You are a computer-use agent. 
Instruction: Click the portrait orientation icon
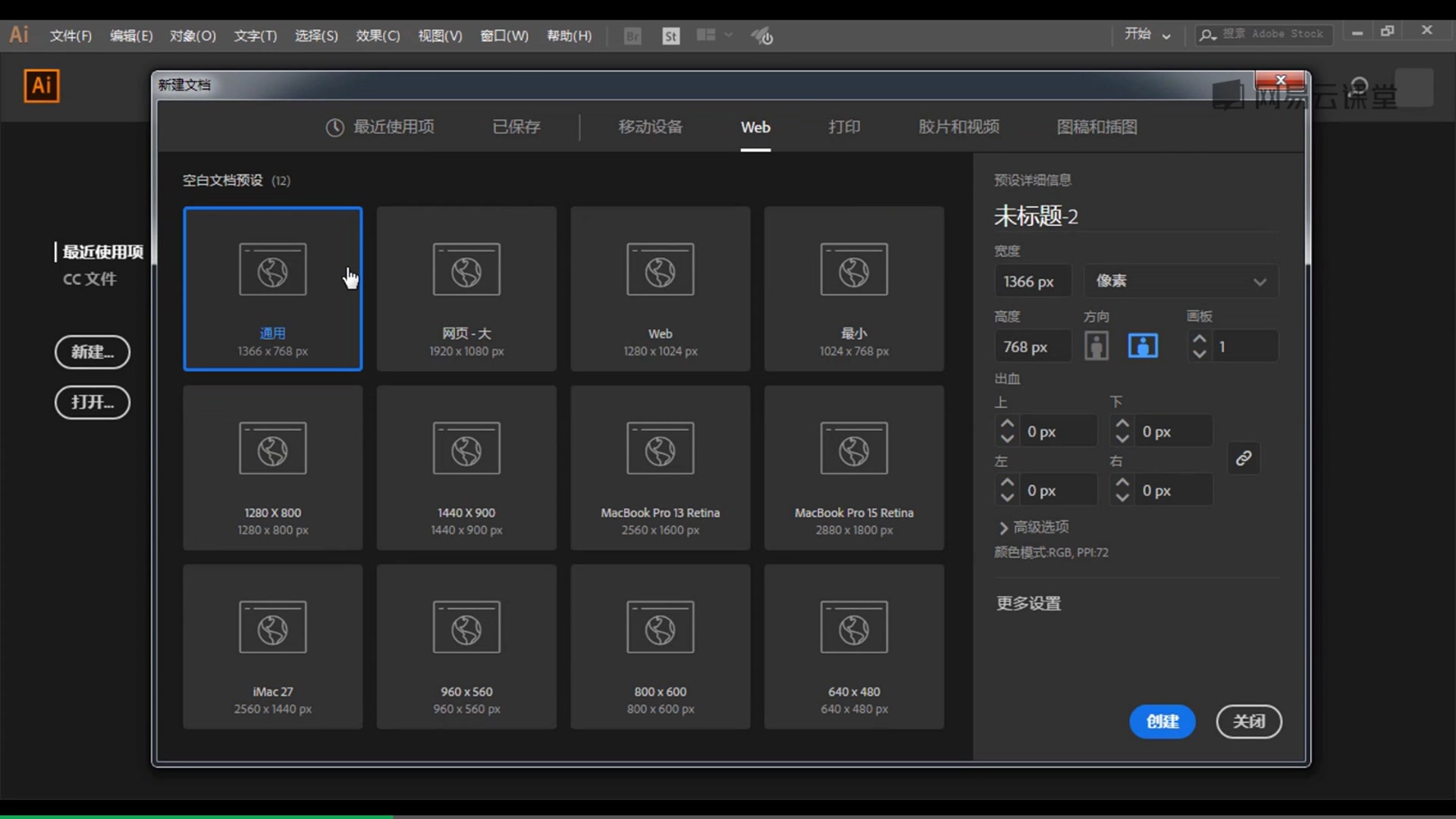(1097, 346)
